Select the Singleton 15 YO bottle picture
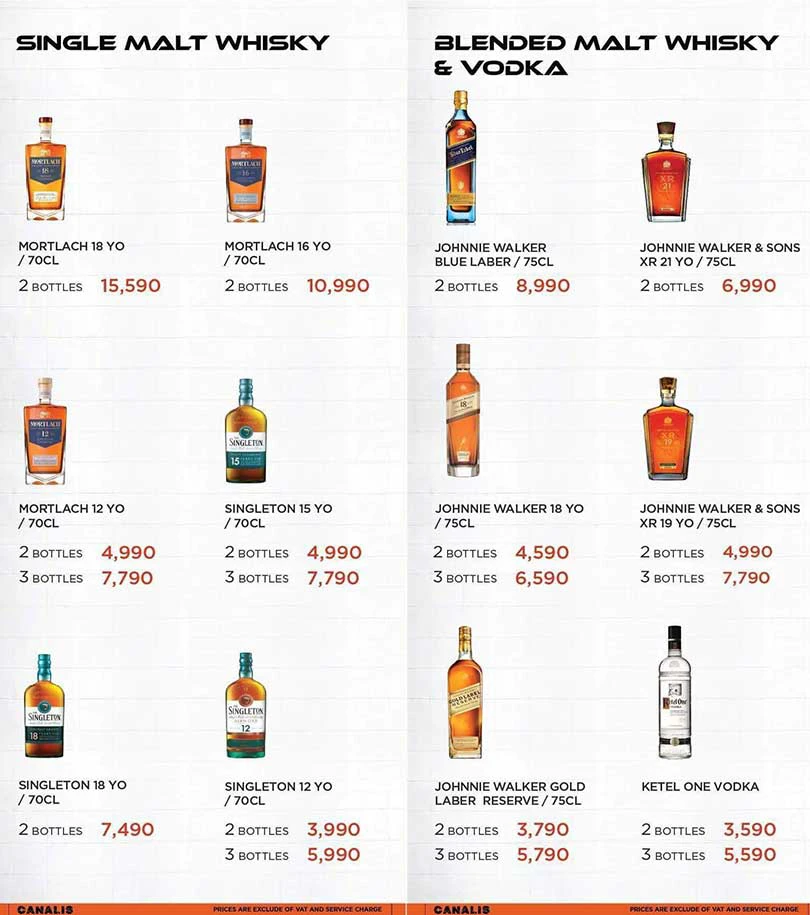The image size is (810, 915). click(246, 431)
